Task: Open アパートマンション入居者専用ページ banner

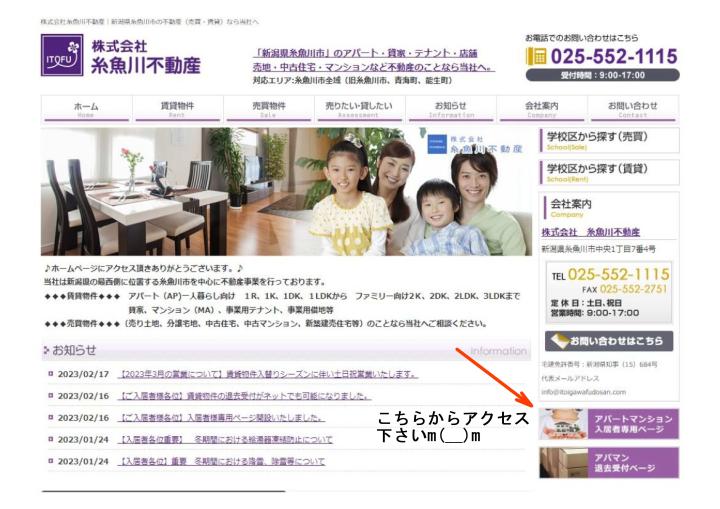Action: click(x=608, y=425)
